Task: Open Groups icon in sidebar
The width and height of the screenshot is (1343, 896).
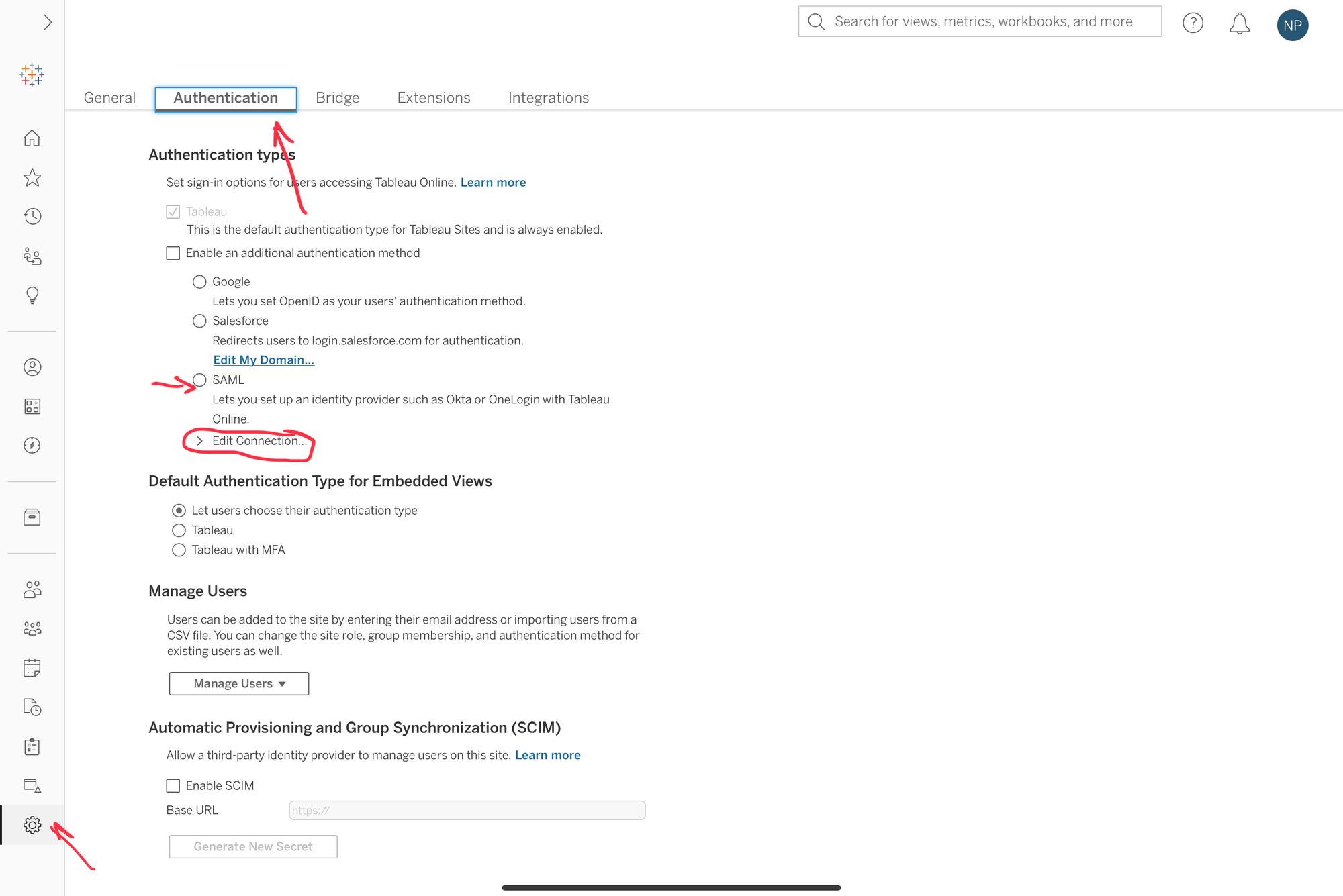Action: click(32, 628)
